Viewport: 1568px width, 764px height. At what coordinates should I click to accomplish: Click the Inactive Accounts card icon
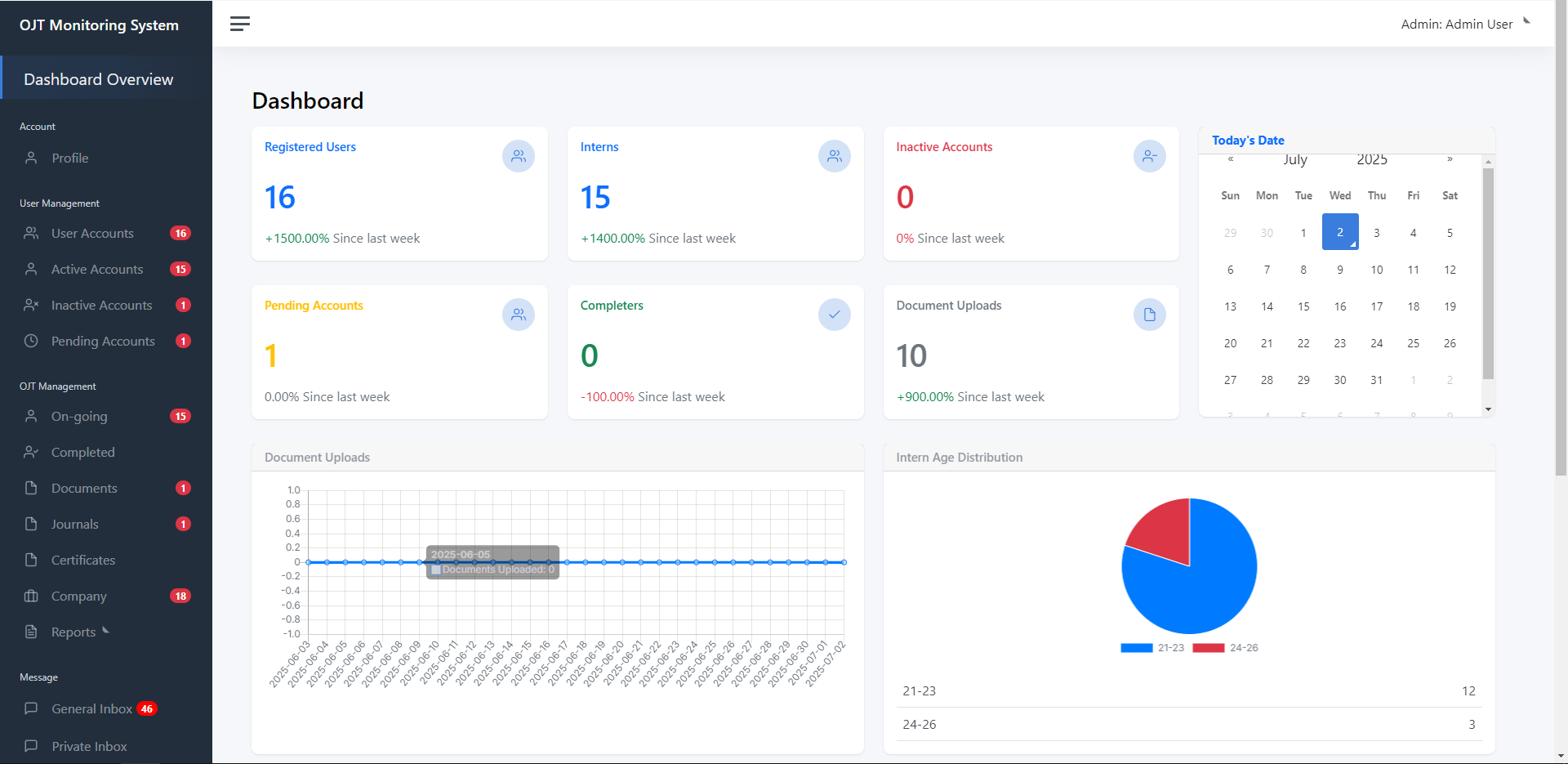pos(1149,156)
